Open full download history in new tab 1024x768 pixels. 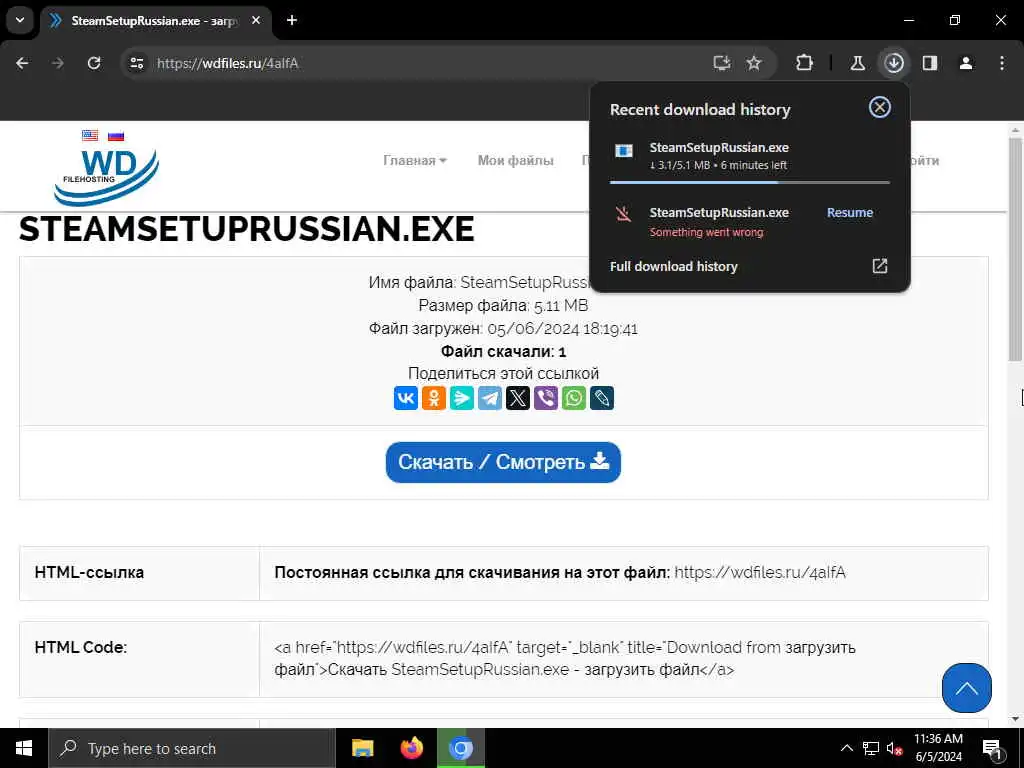[x=880, y=266]
